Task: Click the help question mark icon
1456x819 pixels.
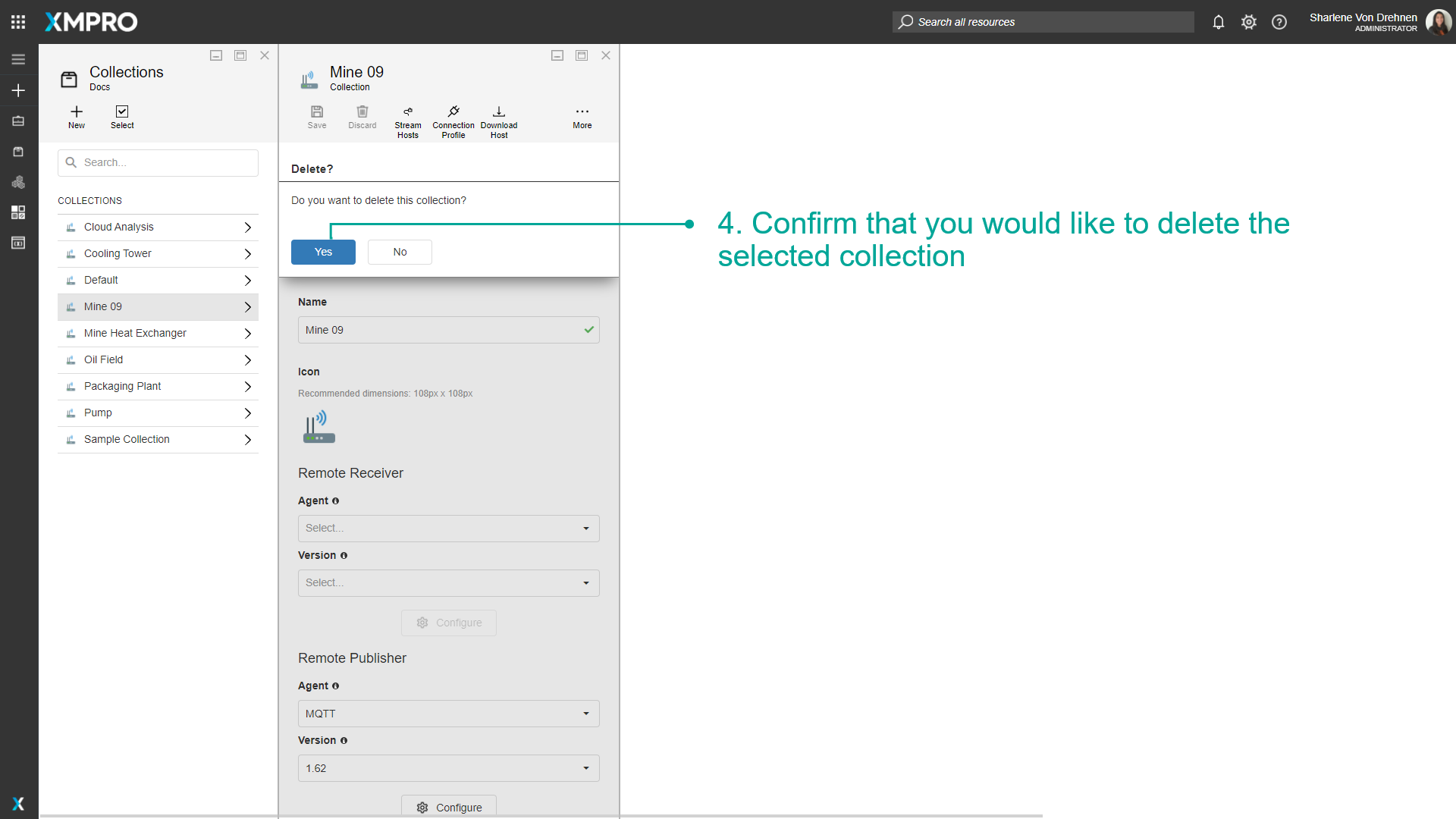Action: coord(1279,22)
